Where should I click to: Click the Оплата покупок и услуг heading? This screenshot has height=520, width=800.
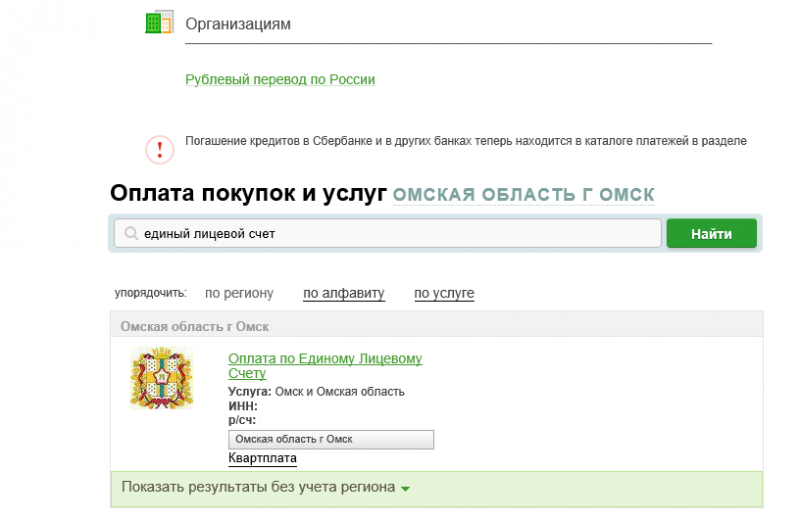click(x=248, y=193)
